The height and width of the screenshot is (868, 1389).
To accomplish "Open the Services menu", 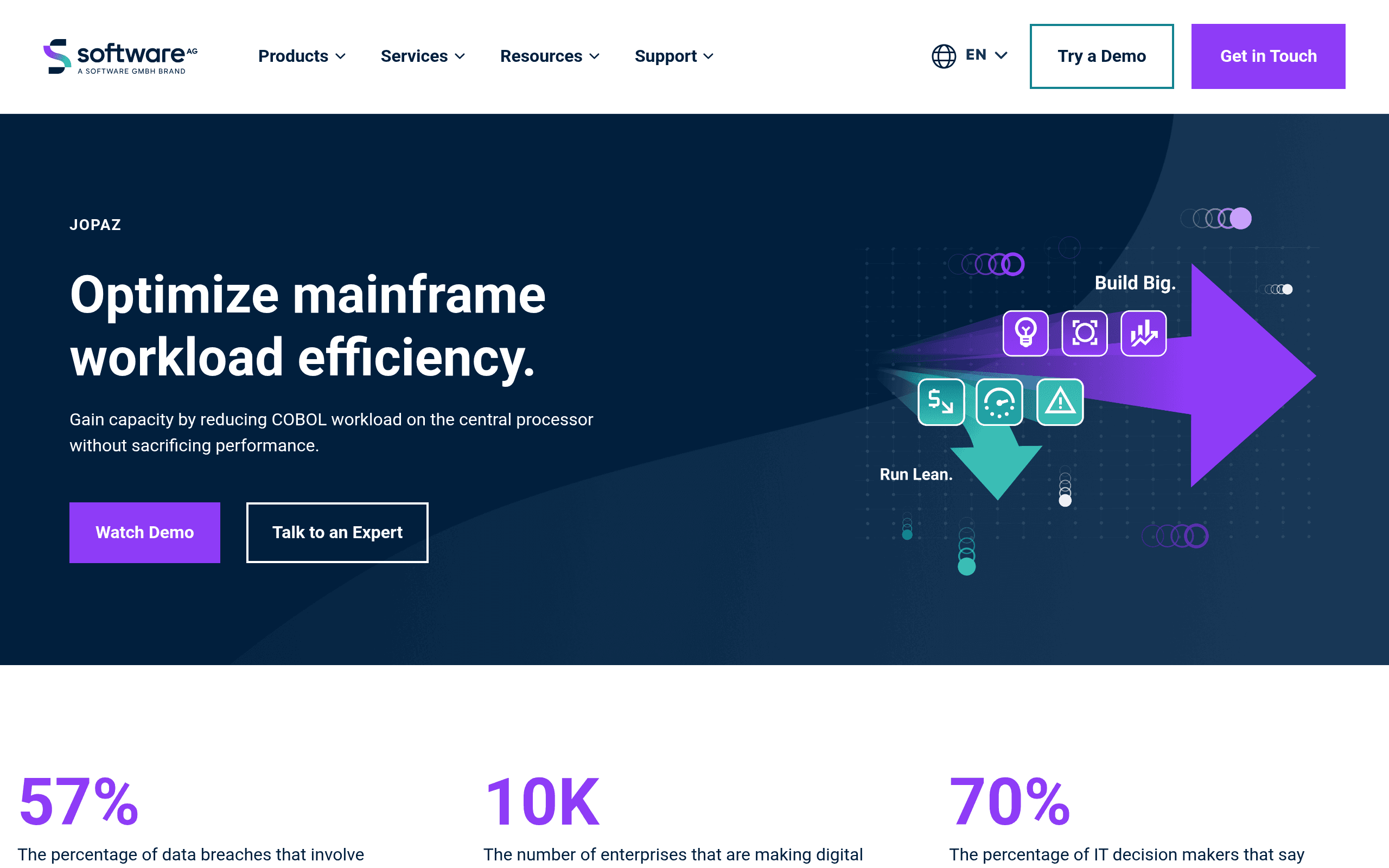I will (423, 56).
